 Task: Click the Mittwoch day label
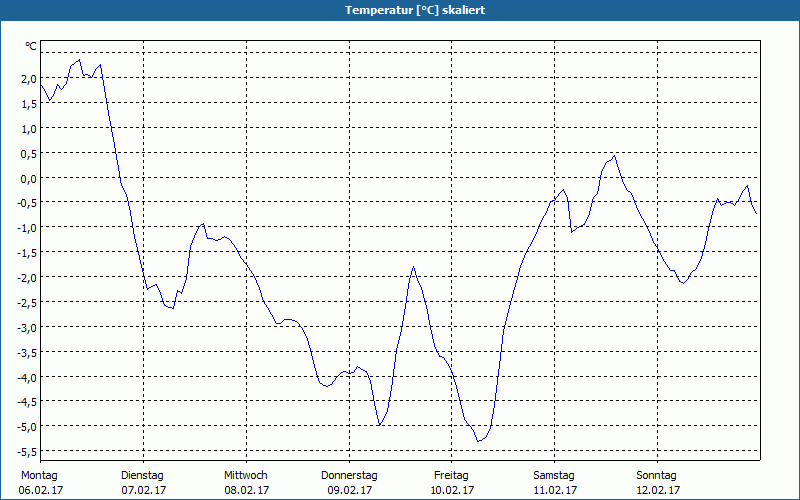pyautogui.click(x=246, y=476)
